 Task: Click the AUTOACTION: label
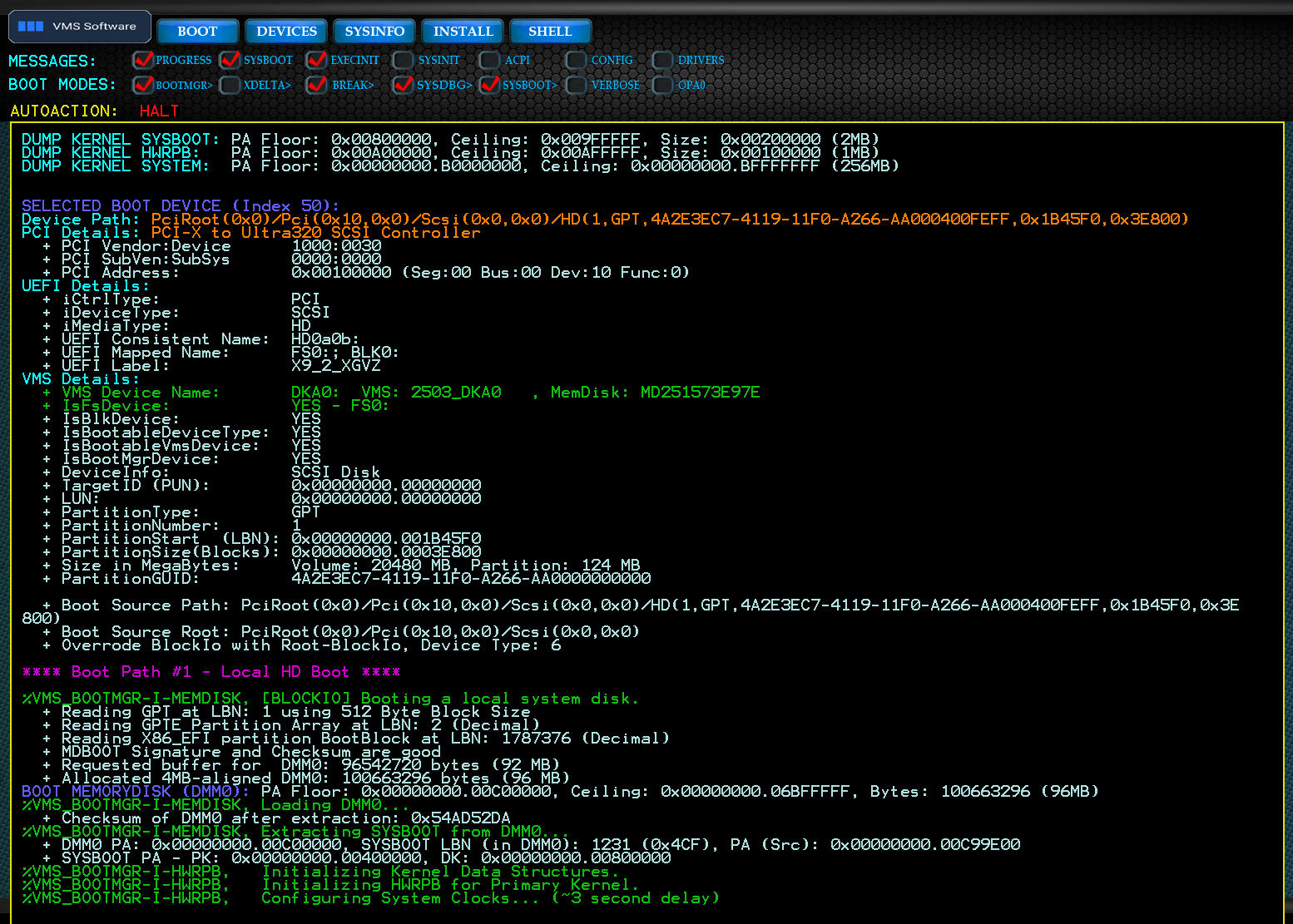point(64,111)
